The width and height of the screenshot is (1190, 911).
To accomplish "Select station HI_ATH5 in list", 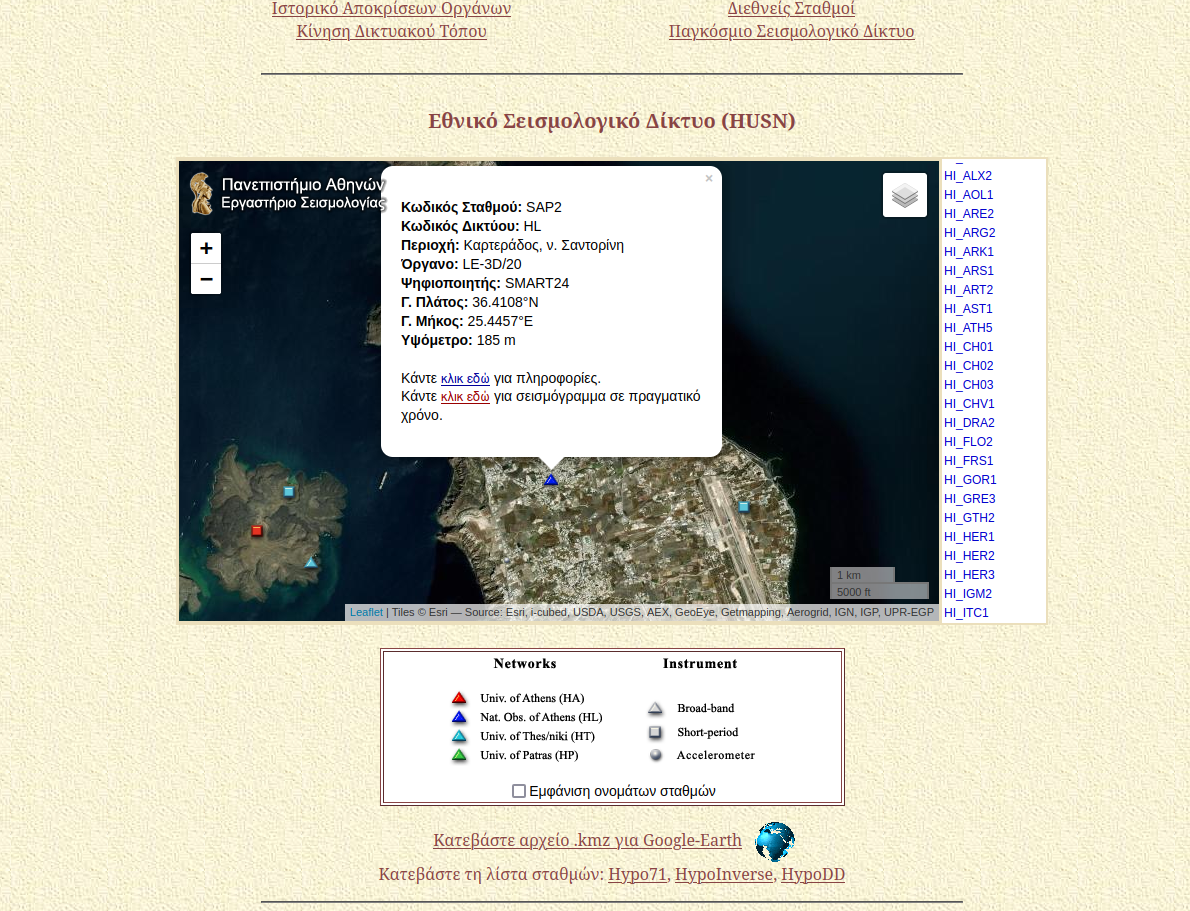I will (968, 327).
